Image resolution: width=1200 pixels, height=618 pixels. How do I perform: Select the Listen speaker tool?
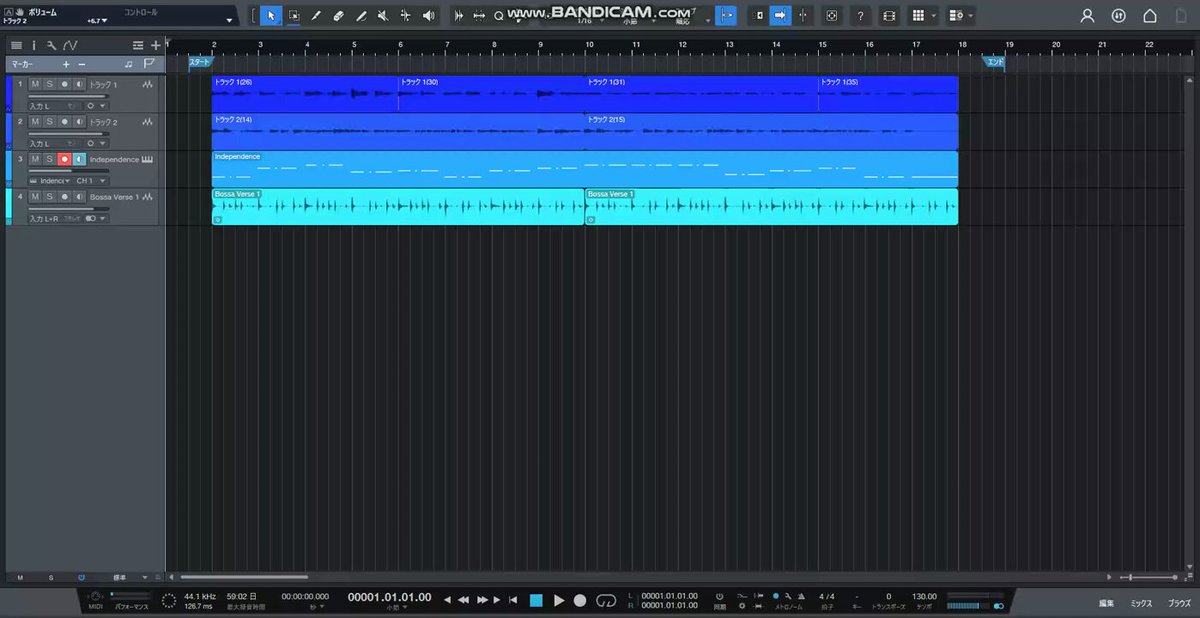point(428,16)
